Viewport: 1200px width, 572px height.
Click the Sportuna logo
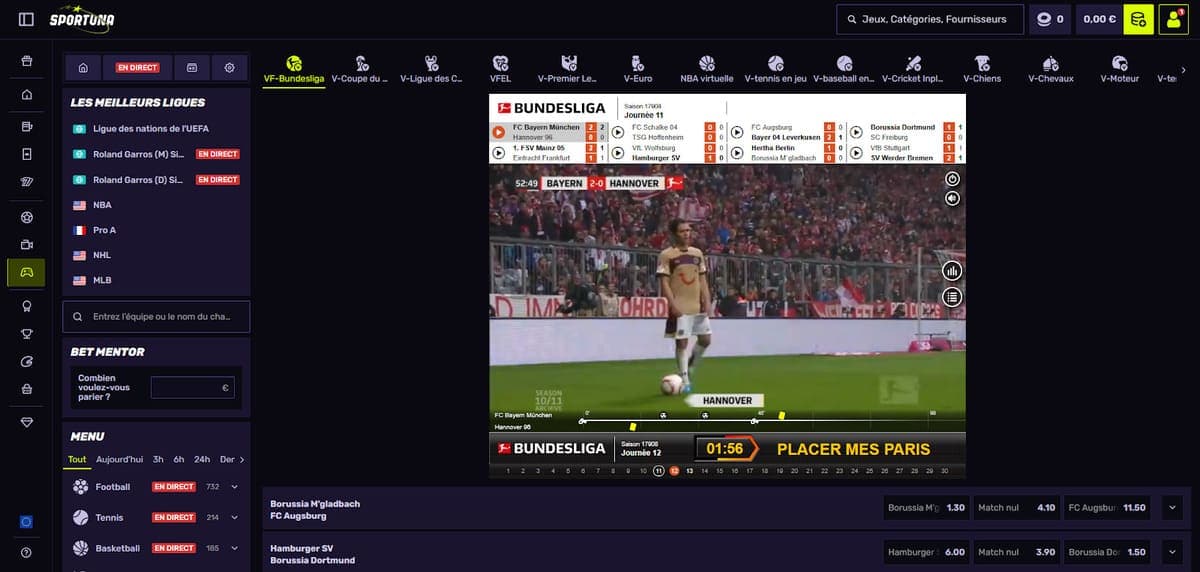click(x=82, y=19)
